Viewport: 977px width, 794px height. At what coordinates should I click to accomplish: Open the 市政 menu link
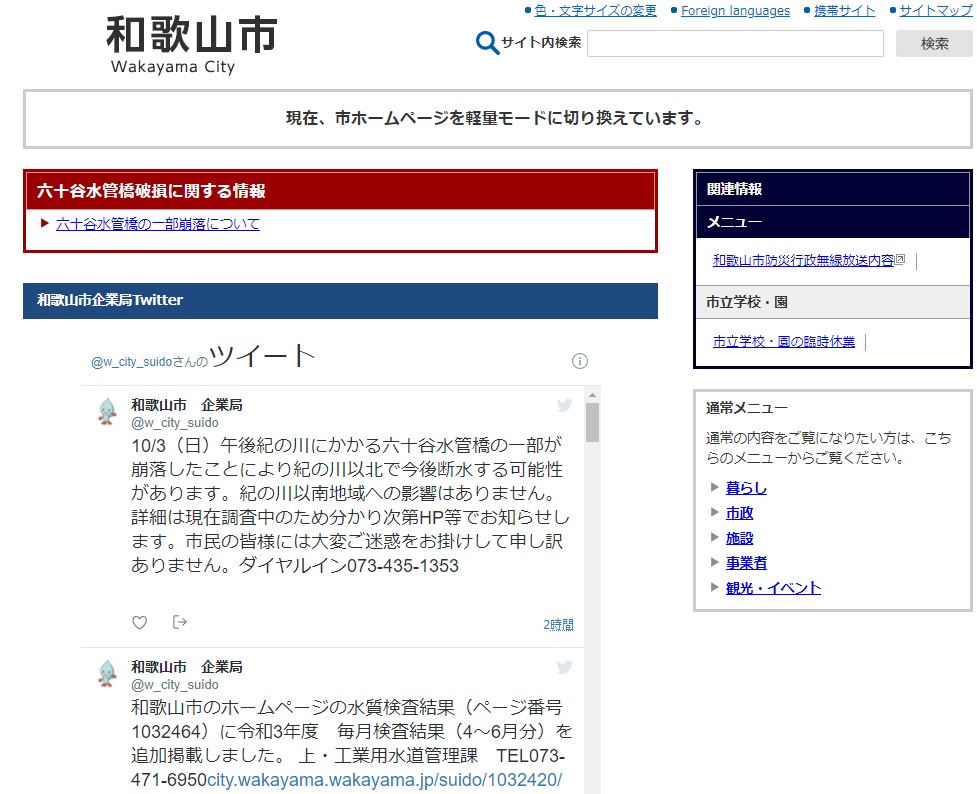740,513
